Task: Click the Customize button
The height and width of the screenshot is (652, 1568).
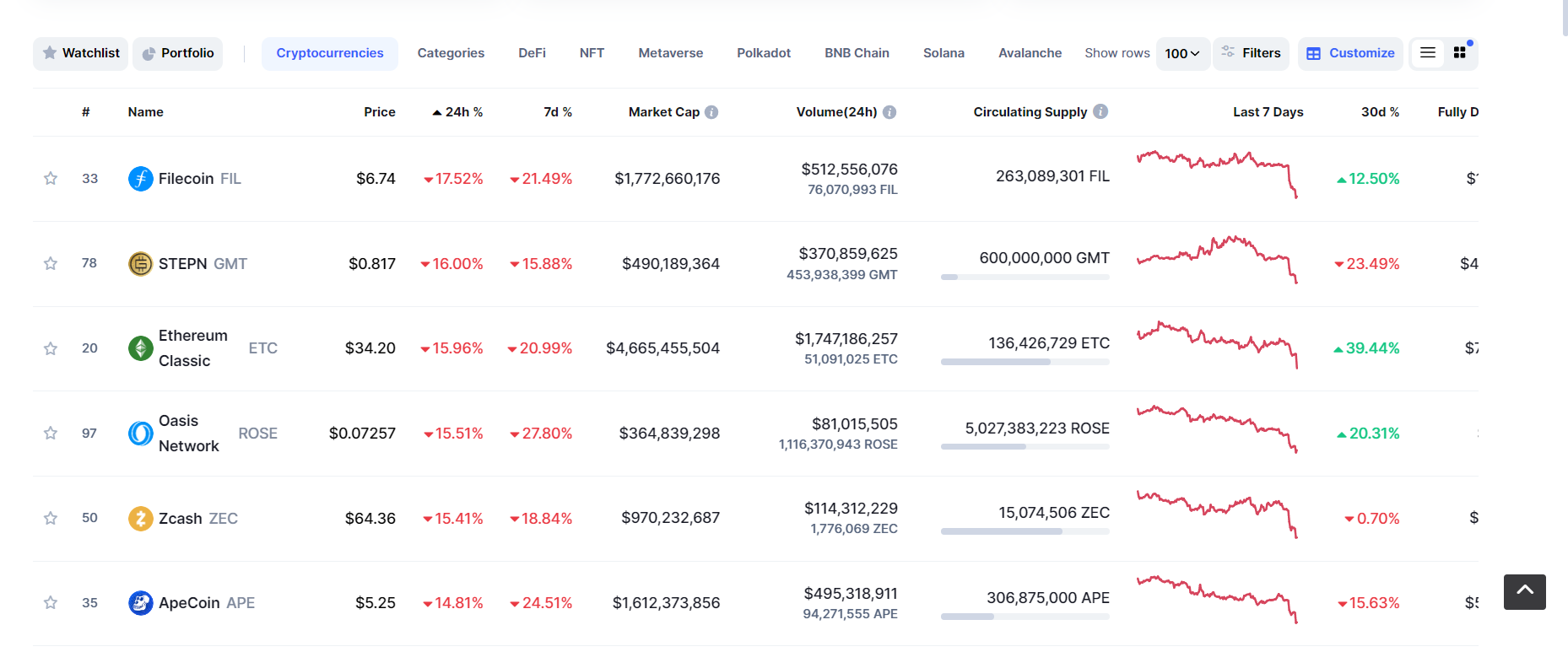Action: coord(1350,53)
